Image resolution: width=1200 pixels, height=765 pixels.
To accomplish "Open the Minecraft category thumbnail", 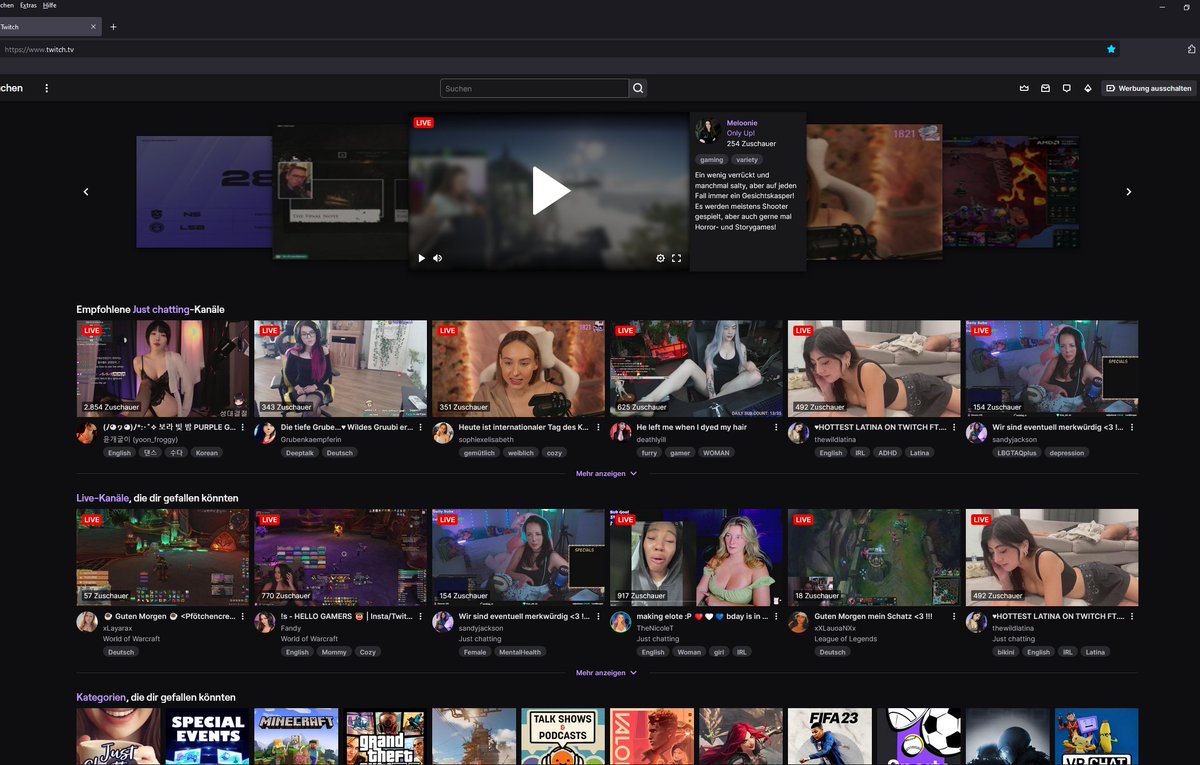I will coord(296,737).
